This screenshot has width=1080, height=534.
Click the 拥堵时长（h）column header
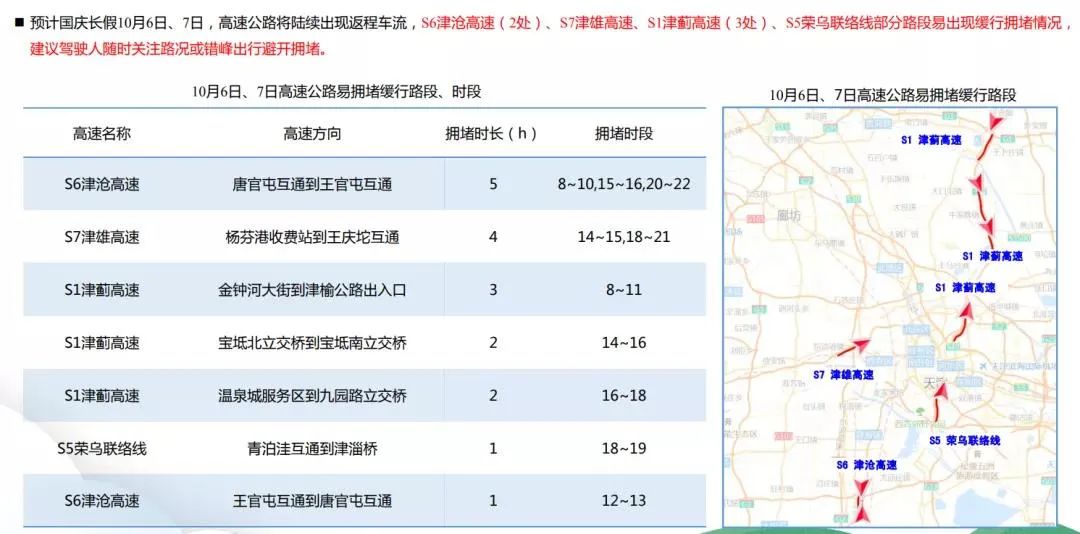[x=492, y=133]
